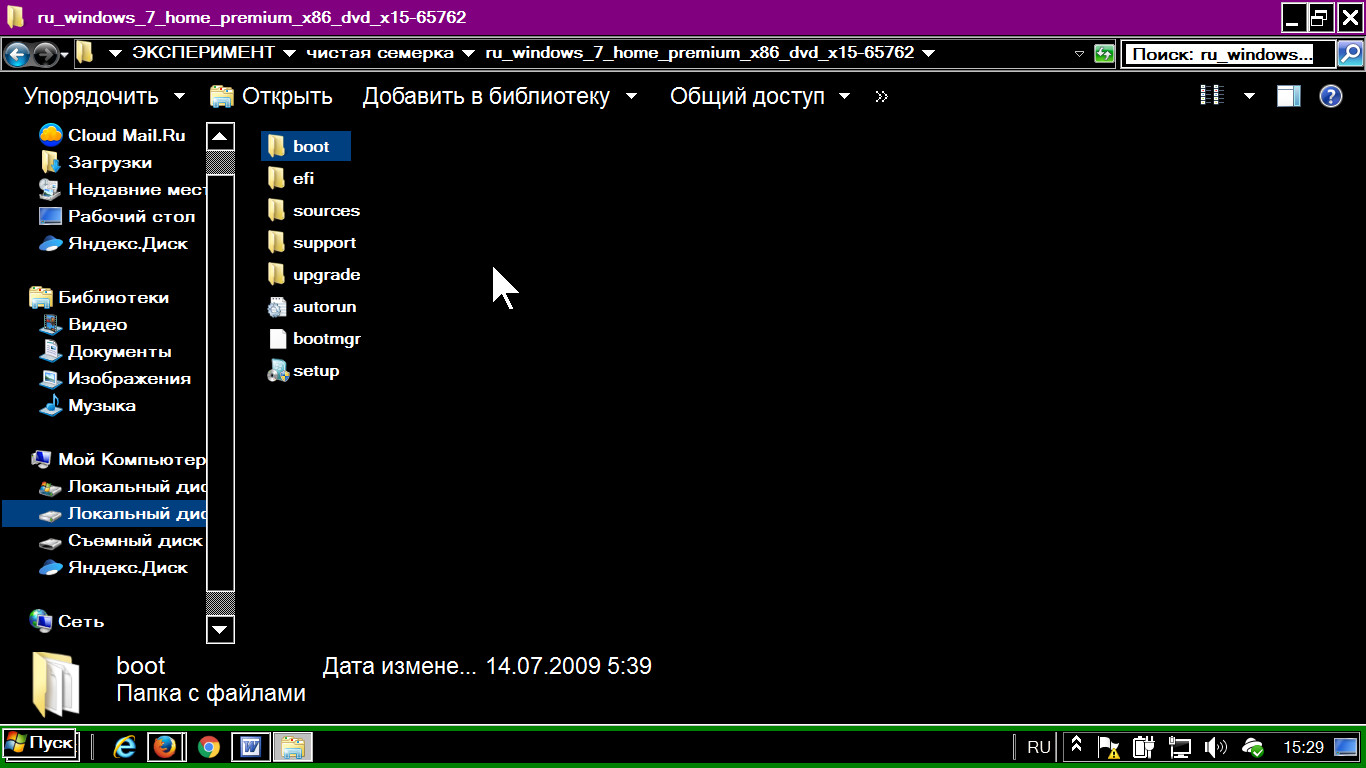Click the Yandex.Disk tray icon
1366x768 pixels.
(x=1252, y=747)
